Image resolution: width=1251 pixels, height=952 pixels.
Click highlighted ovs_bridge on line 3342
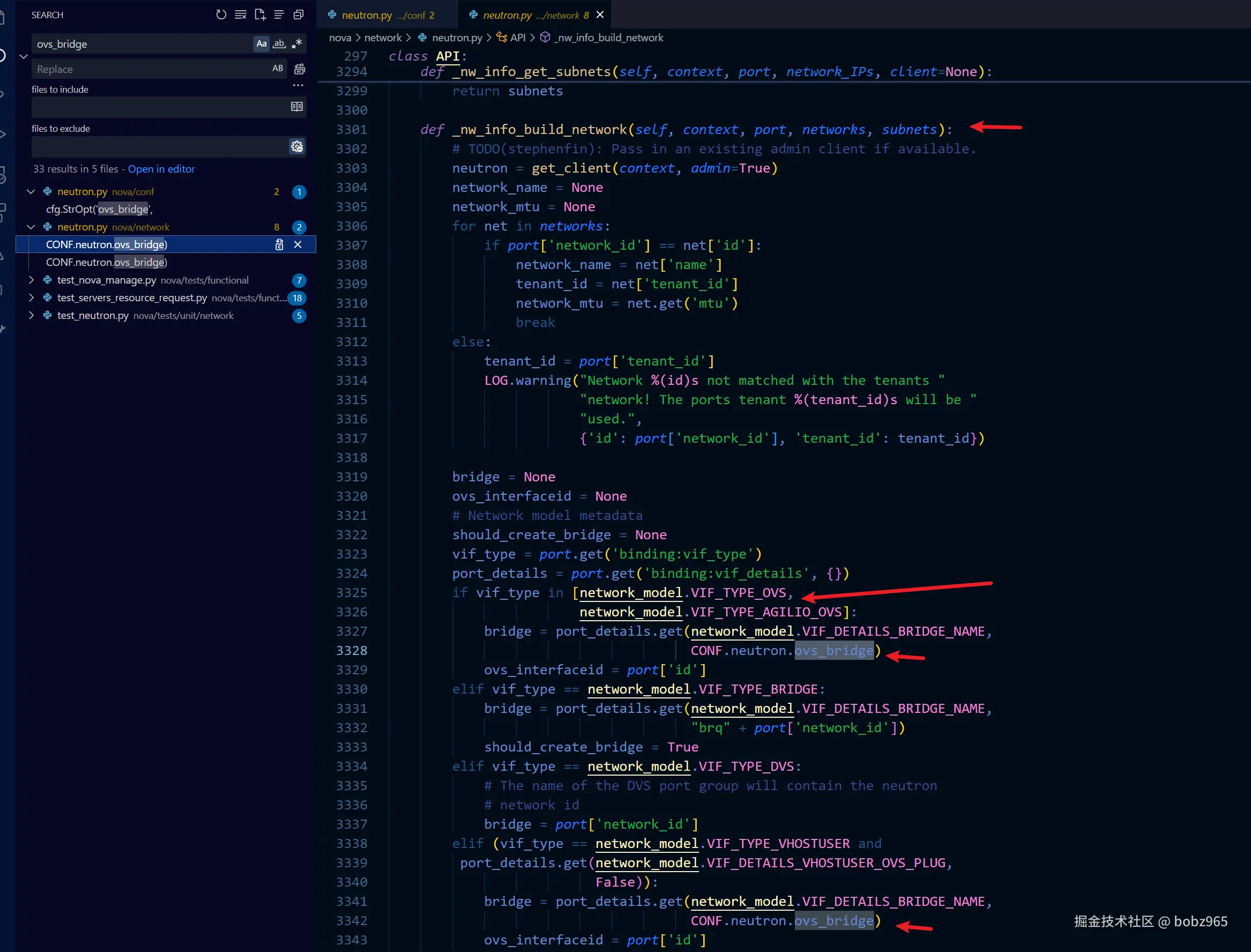pos(833,921)
